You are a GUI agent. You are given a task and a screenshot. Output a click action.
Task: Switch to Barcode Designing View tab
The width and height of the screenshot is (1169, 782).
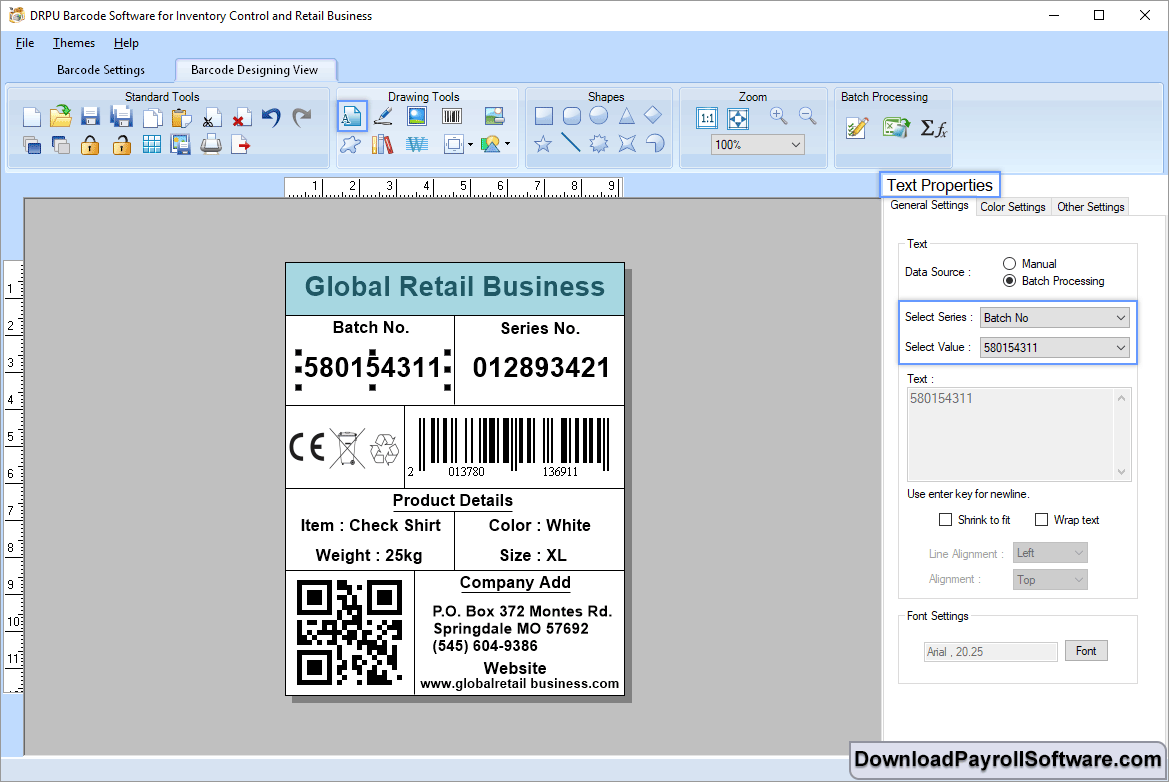(x=255, y=69)
